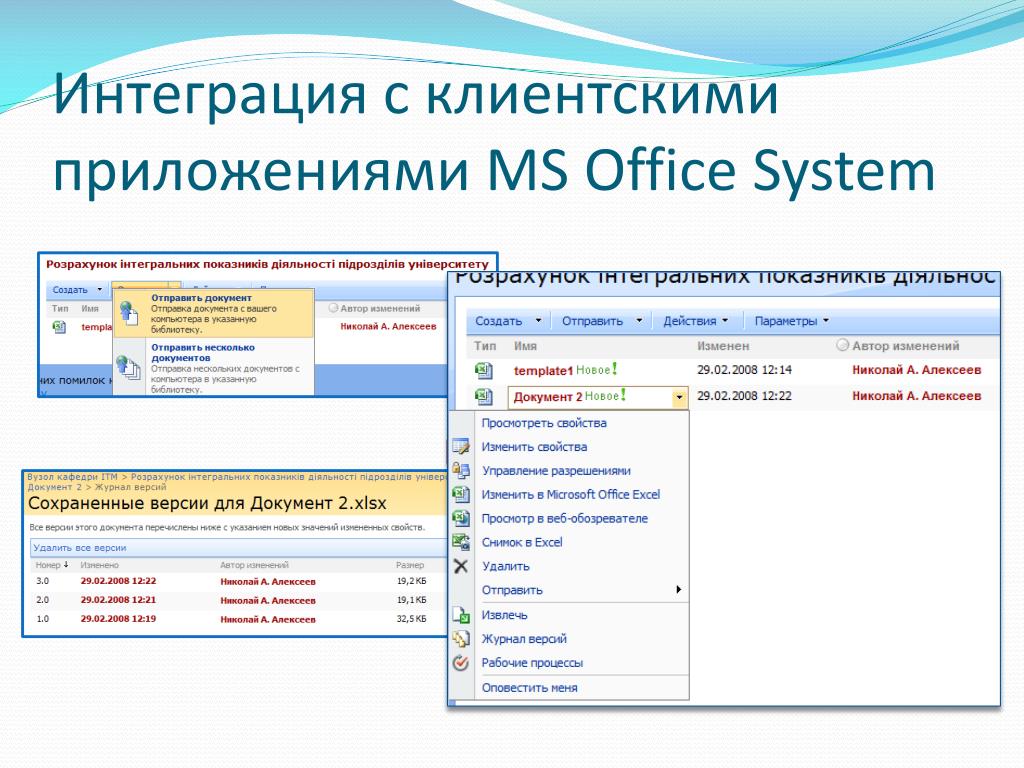Click the Просмотр в веб-обозревателе icon
This screenshot has height=768, width=1024.
click(x=461, y=519)
